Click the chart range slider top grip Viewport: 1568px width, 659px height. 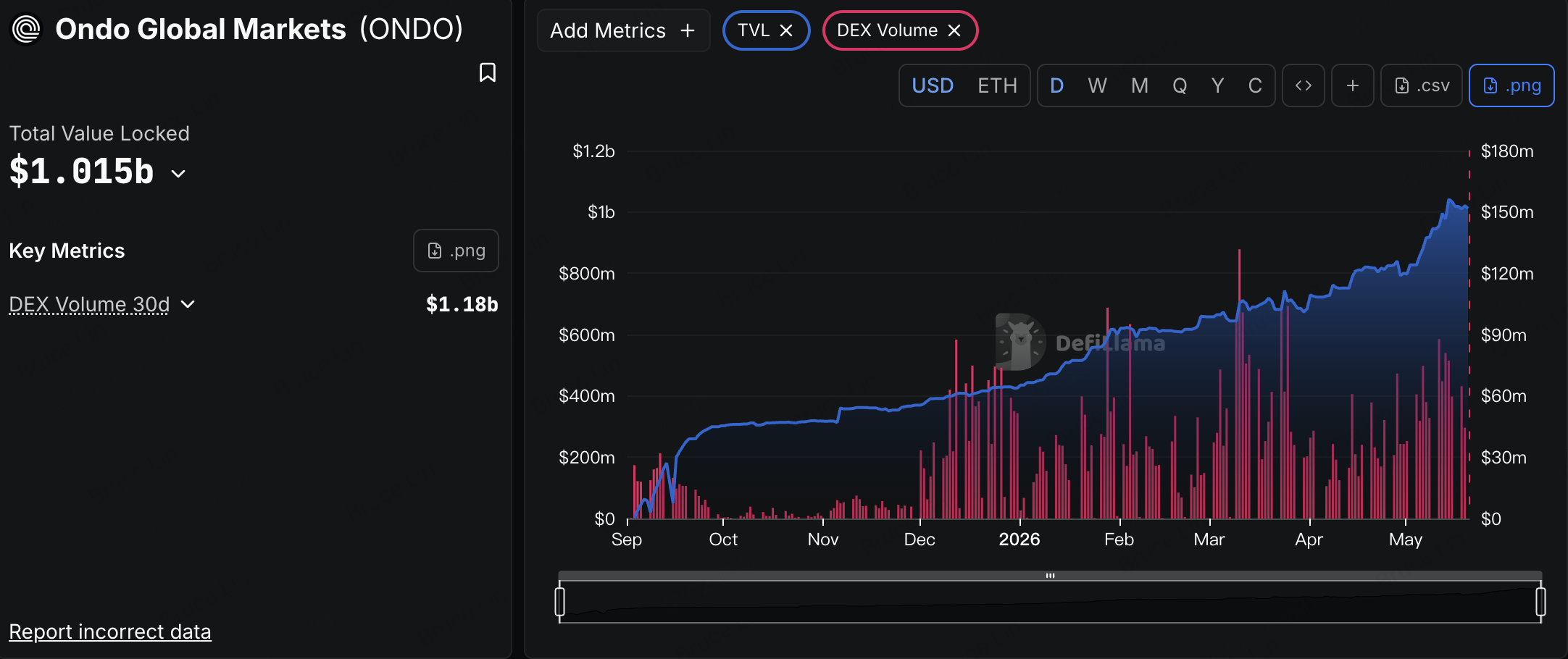pyautogui.click(x=1050, y=576)
